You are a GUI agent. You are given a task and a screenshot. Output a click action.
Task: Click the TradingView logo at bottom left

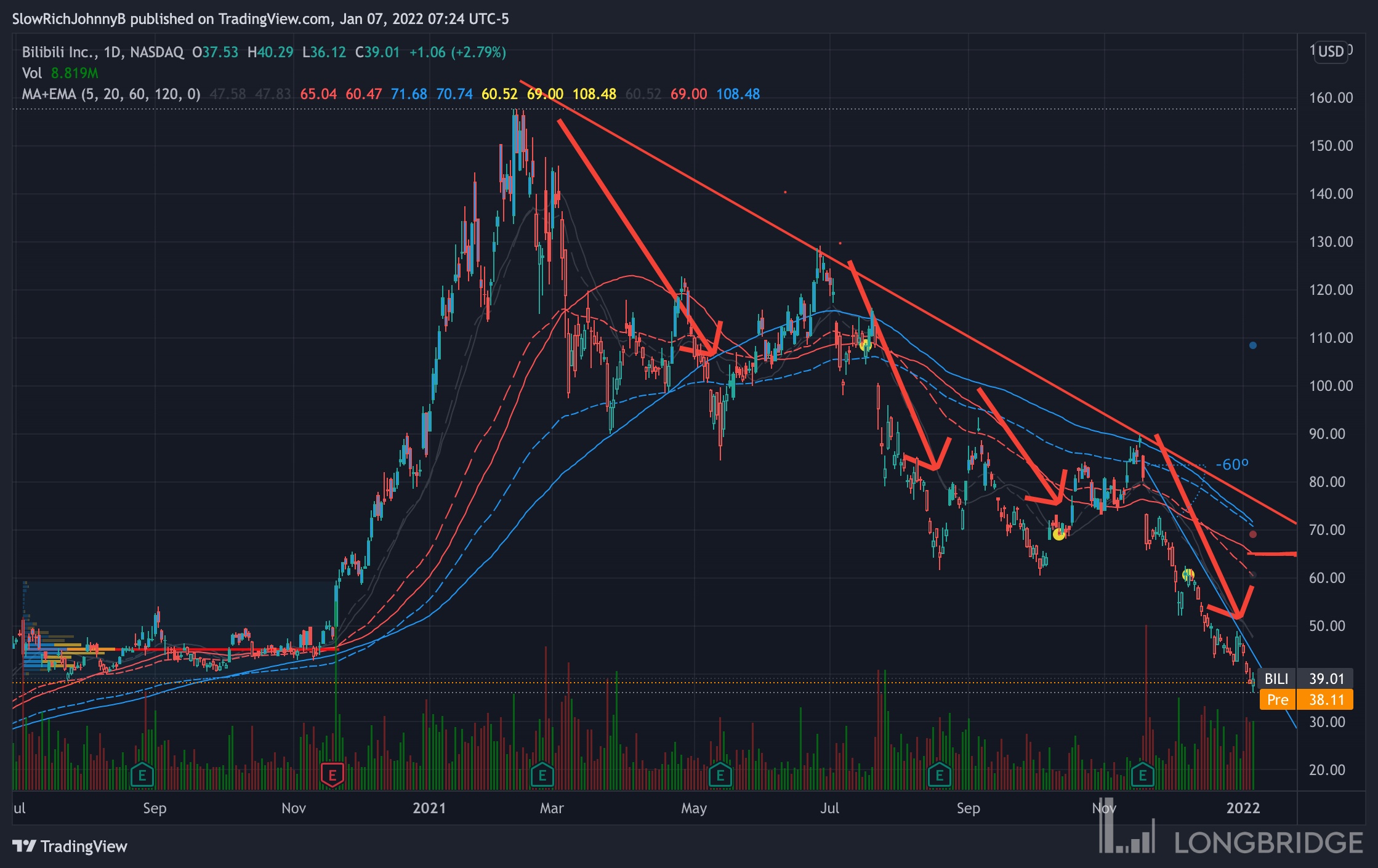[70, 846]
